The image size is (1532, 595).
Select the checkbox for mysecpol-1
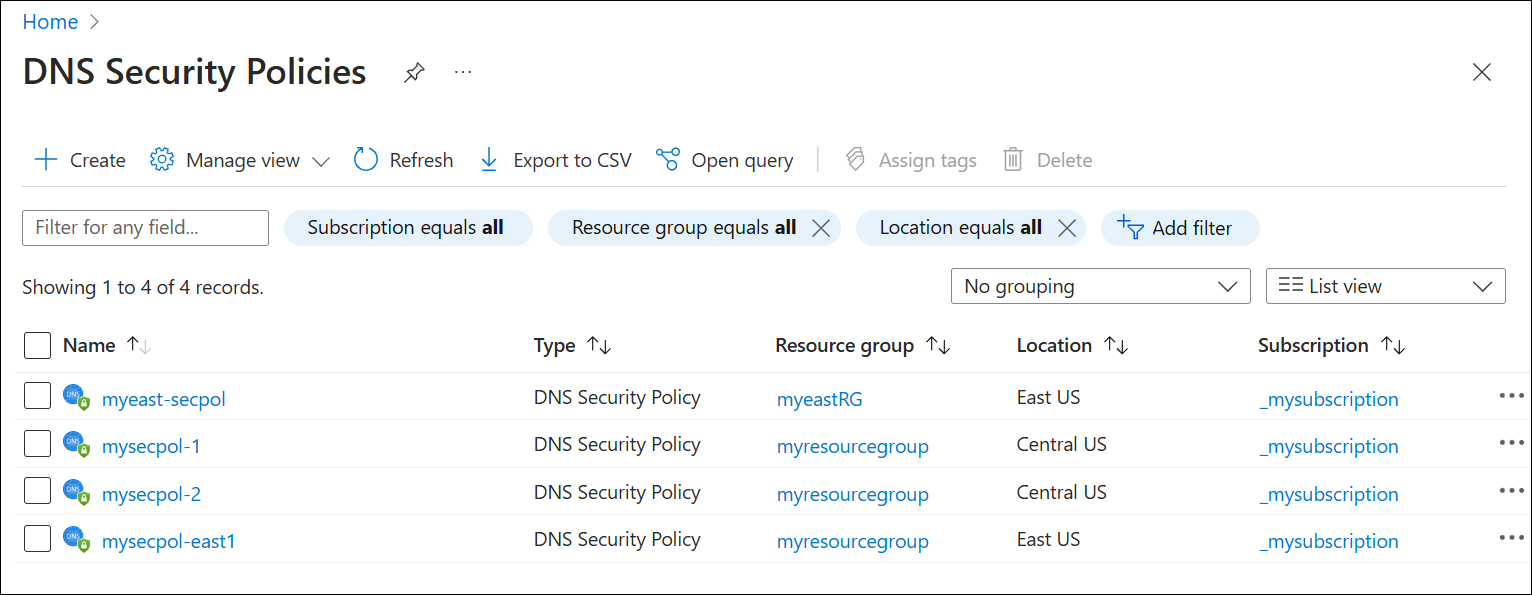point(37,442)
